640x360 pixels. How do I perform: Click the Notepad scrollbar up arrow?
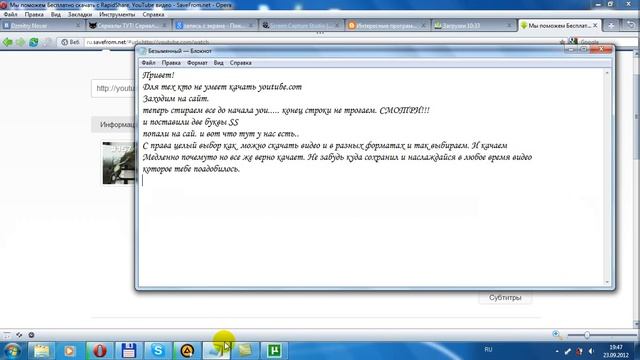pyautogui.click(x=607, y=73)
